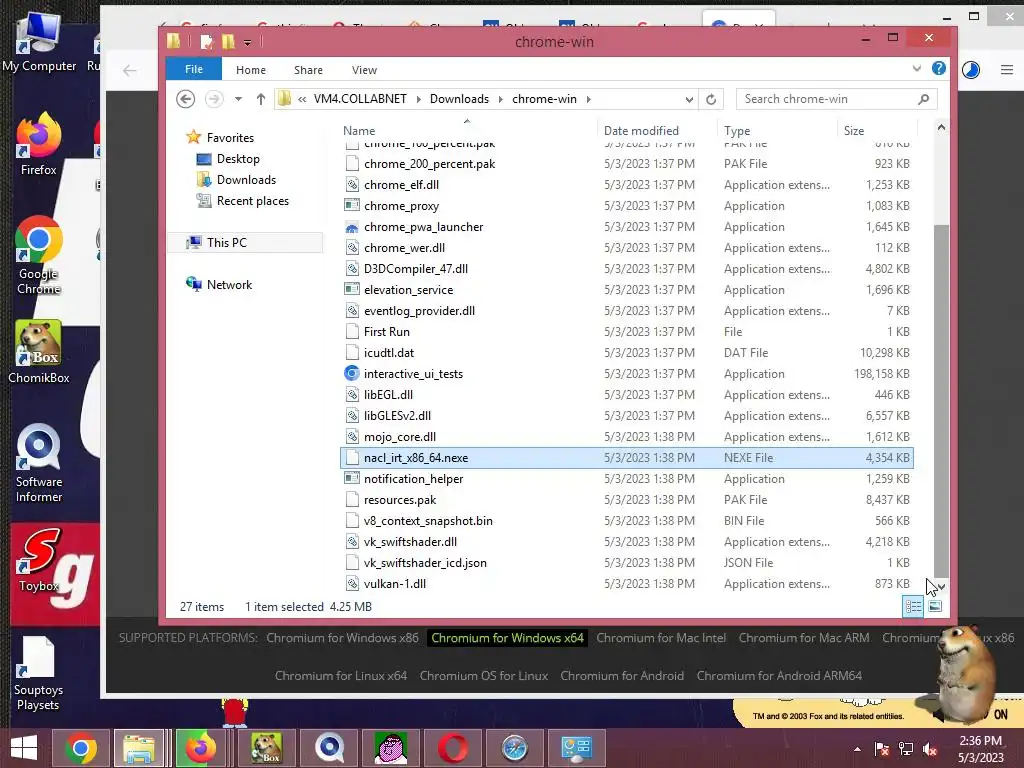Screen dimensions: 1024x768
Task: Open Explorer help icon
Action: point(938,69)
